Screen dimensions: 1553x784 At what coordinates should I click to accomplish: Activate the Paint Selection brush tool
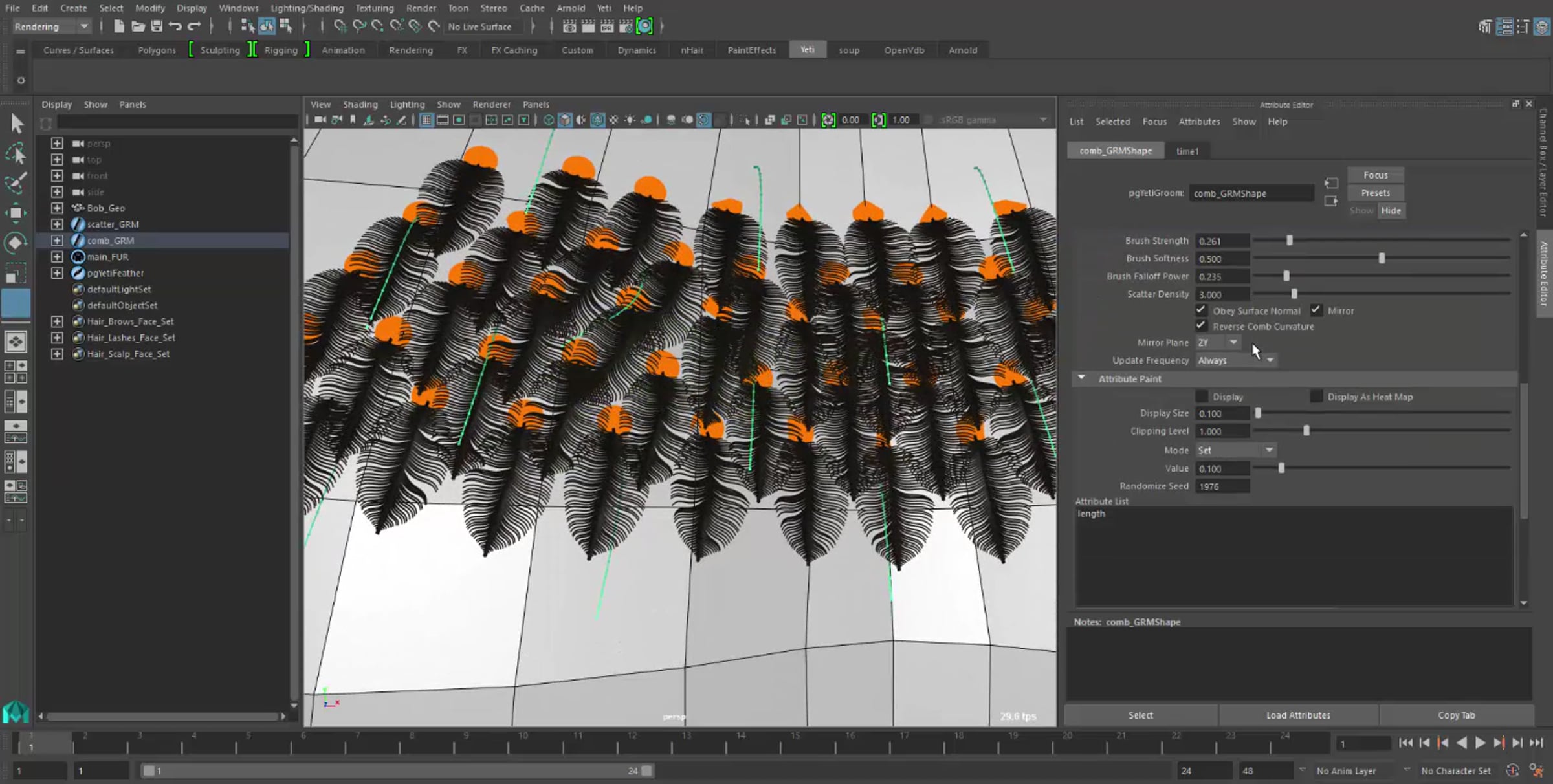16,183
